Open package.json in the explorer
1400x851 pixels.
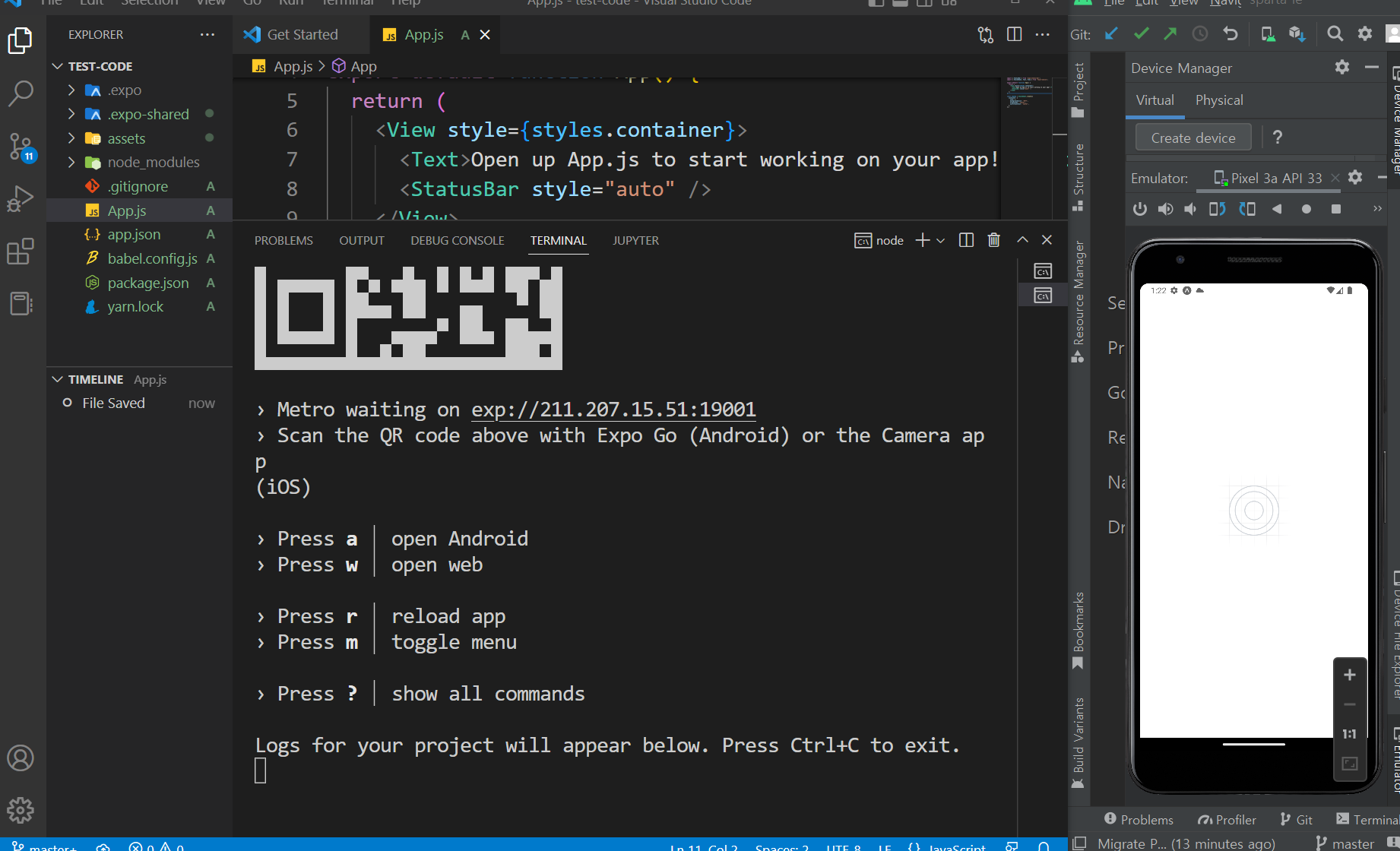(140, 283)
